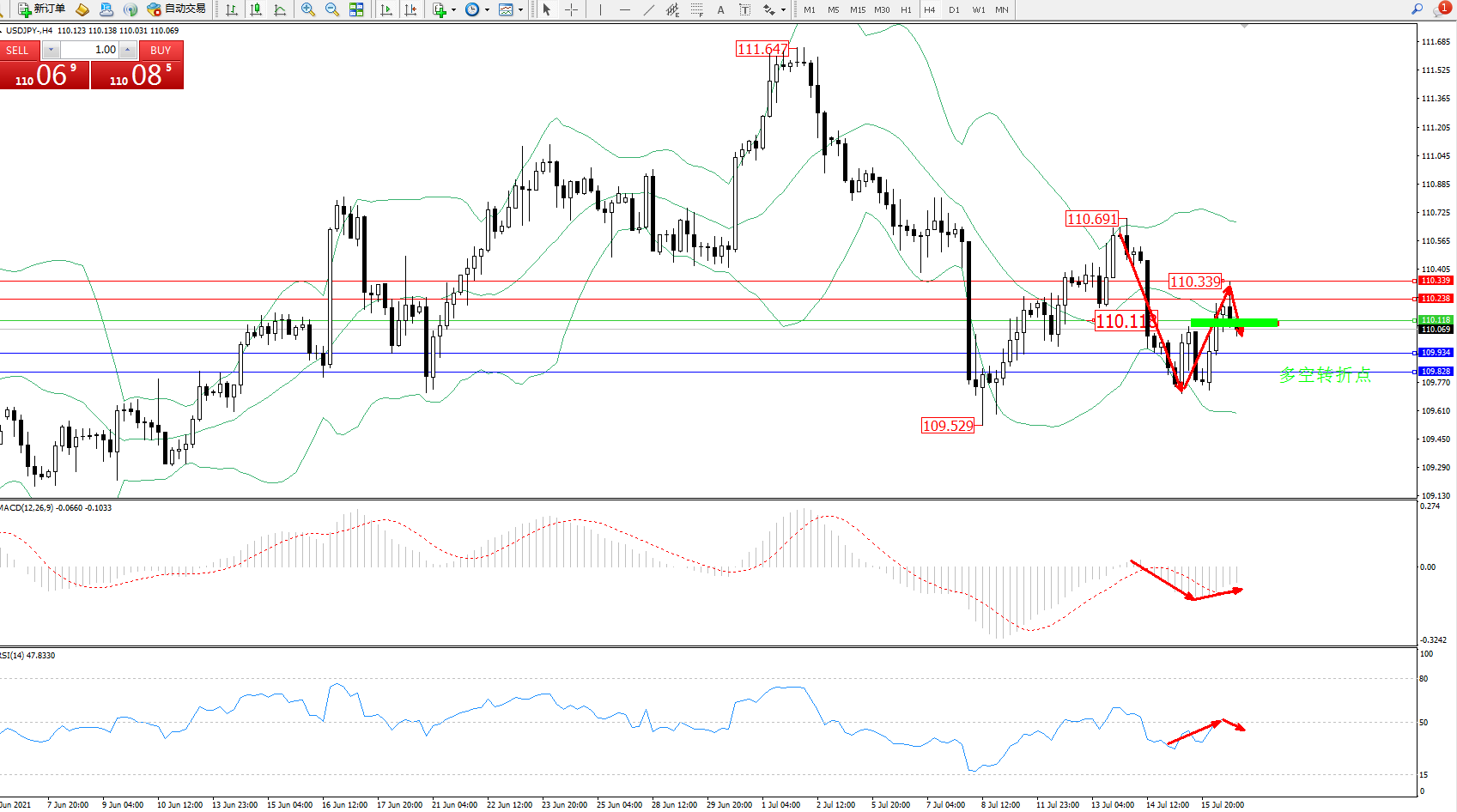
Task: Click the 110.238 red price level marker
Action: point(1435,299)
